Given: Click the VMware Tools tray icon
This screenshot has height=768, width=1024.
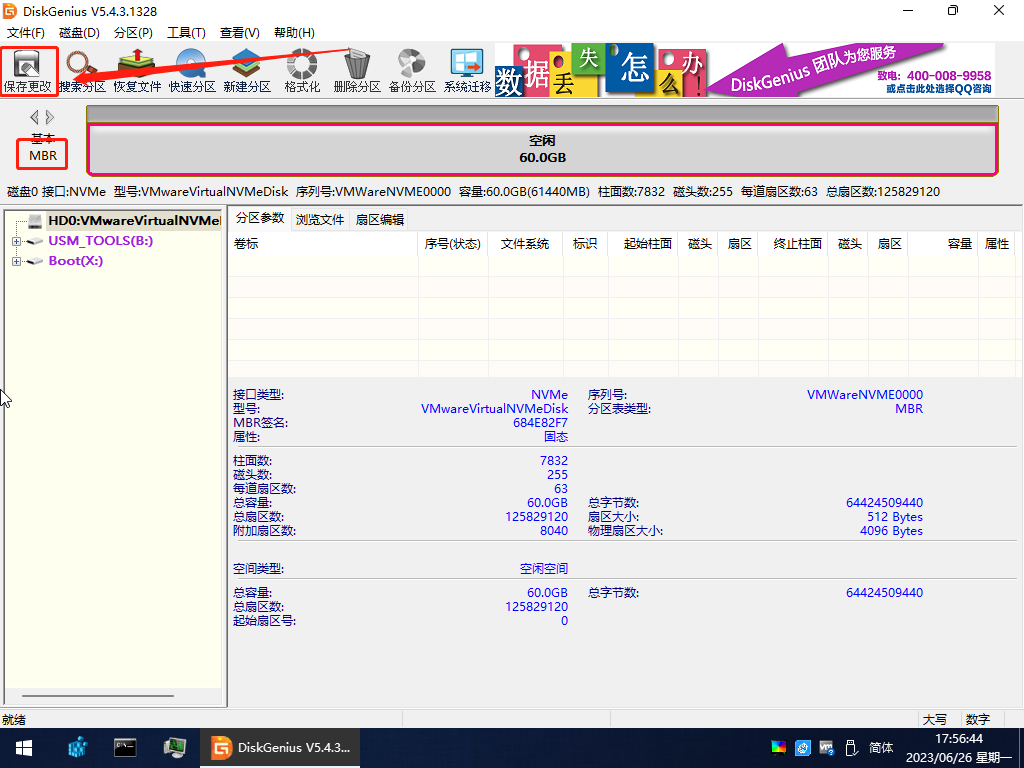Looking at the screenshot, I should [826, 748].
